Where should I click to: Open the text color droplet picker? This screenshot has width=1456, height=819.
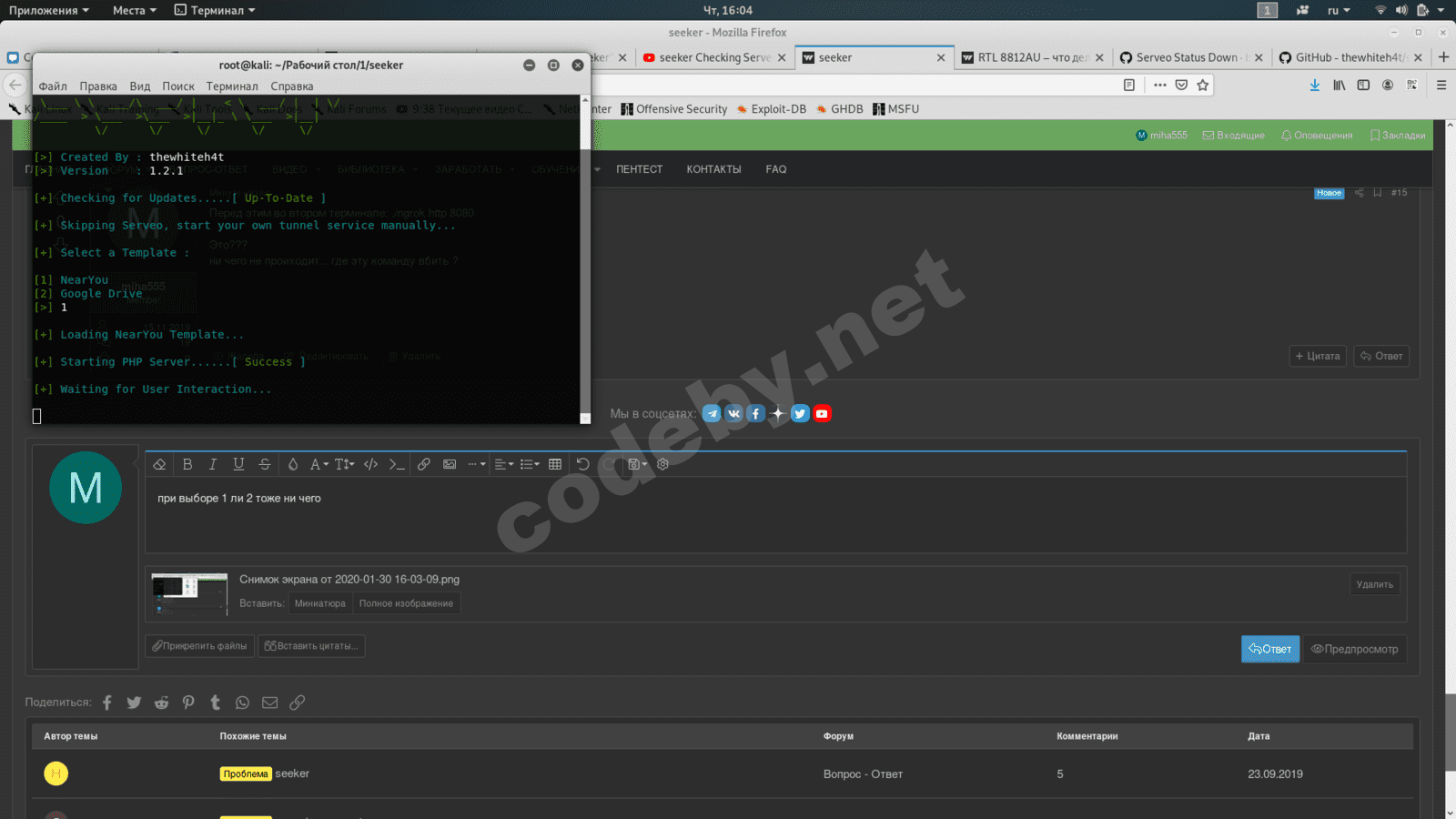292,464
